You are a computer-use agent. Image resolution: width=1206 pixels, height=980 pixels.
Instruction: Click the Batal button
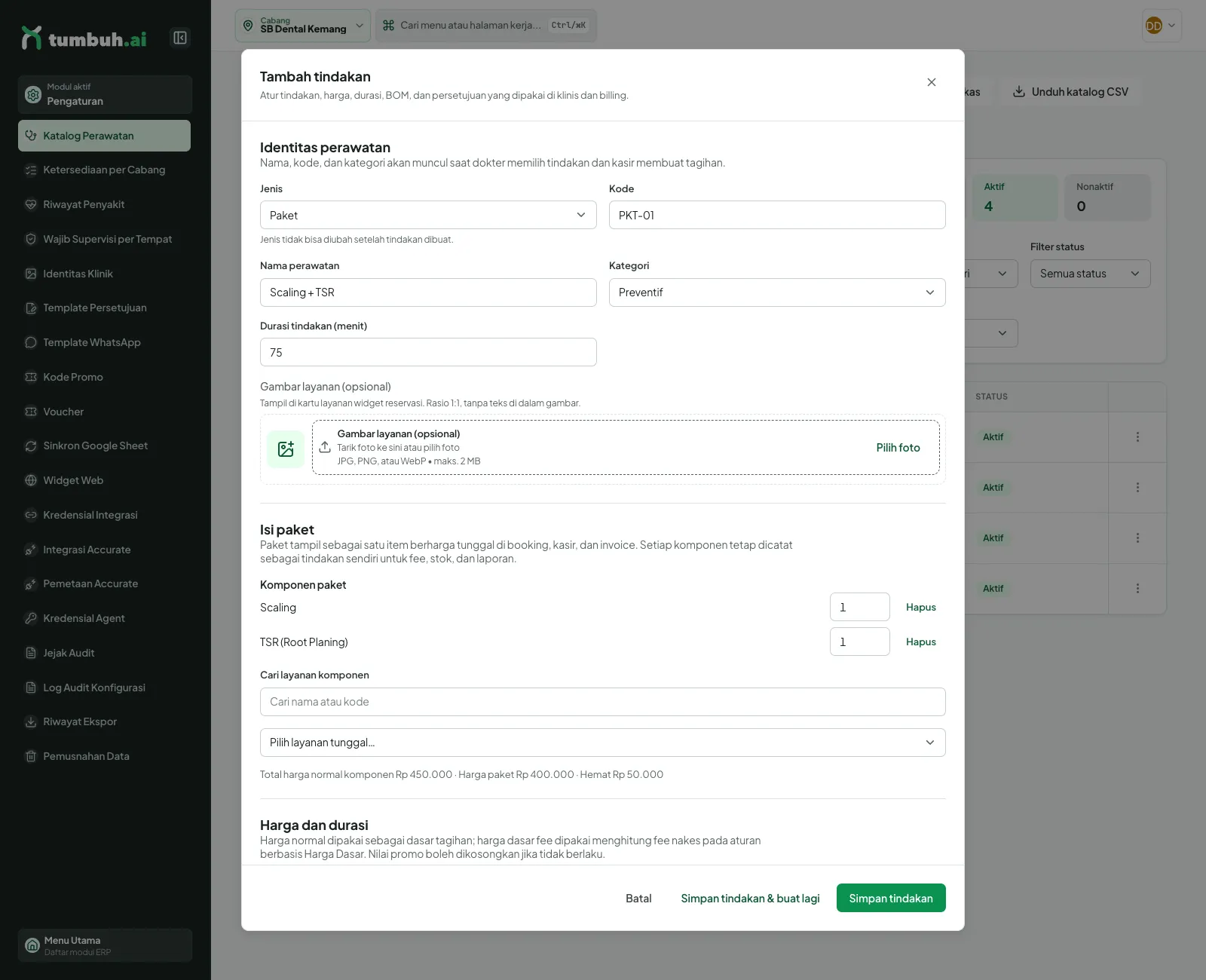click(638, 899)
